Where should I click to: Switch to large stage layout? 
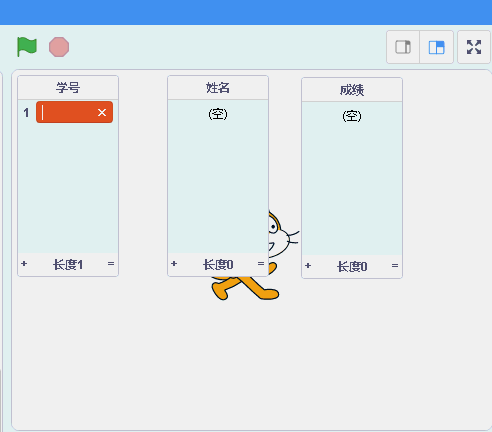tap(436, 47)
